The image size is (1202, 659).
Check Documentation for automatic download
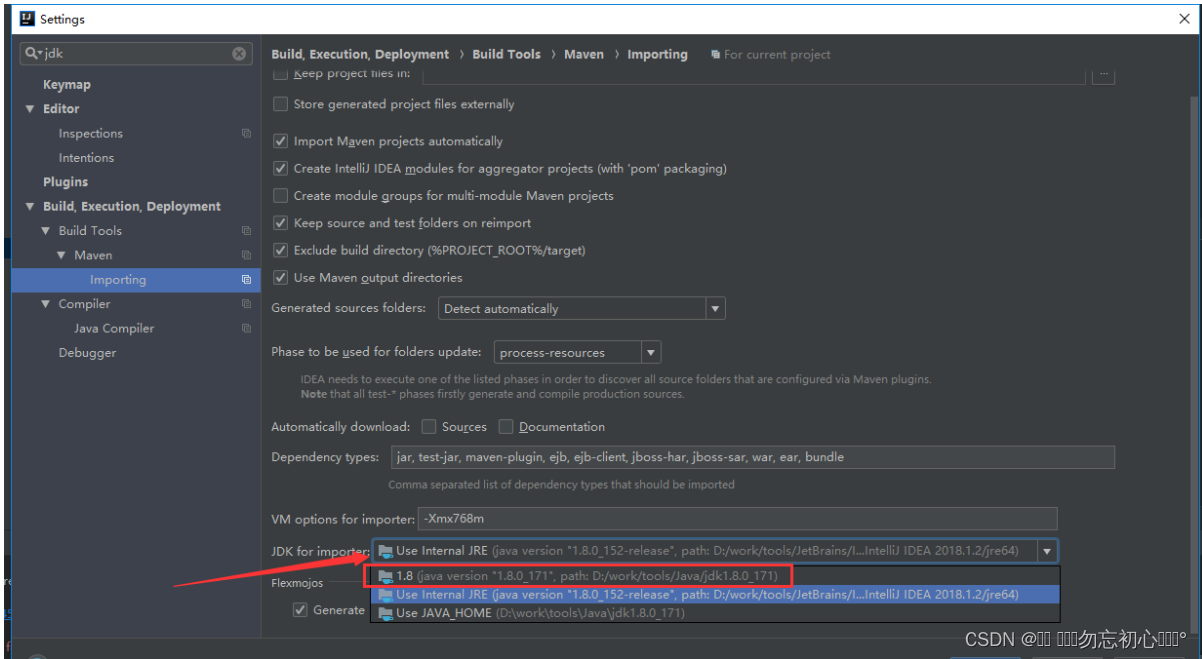[x=506, y=426]
